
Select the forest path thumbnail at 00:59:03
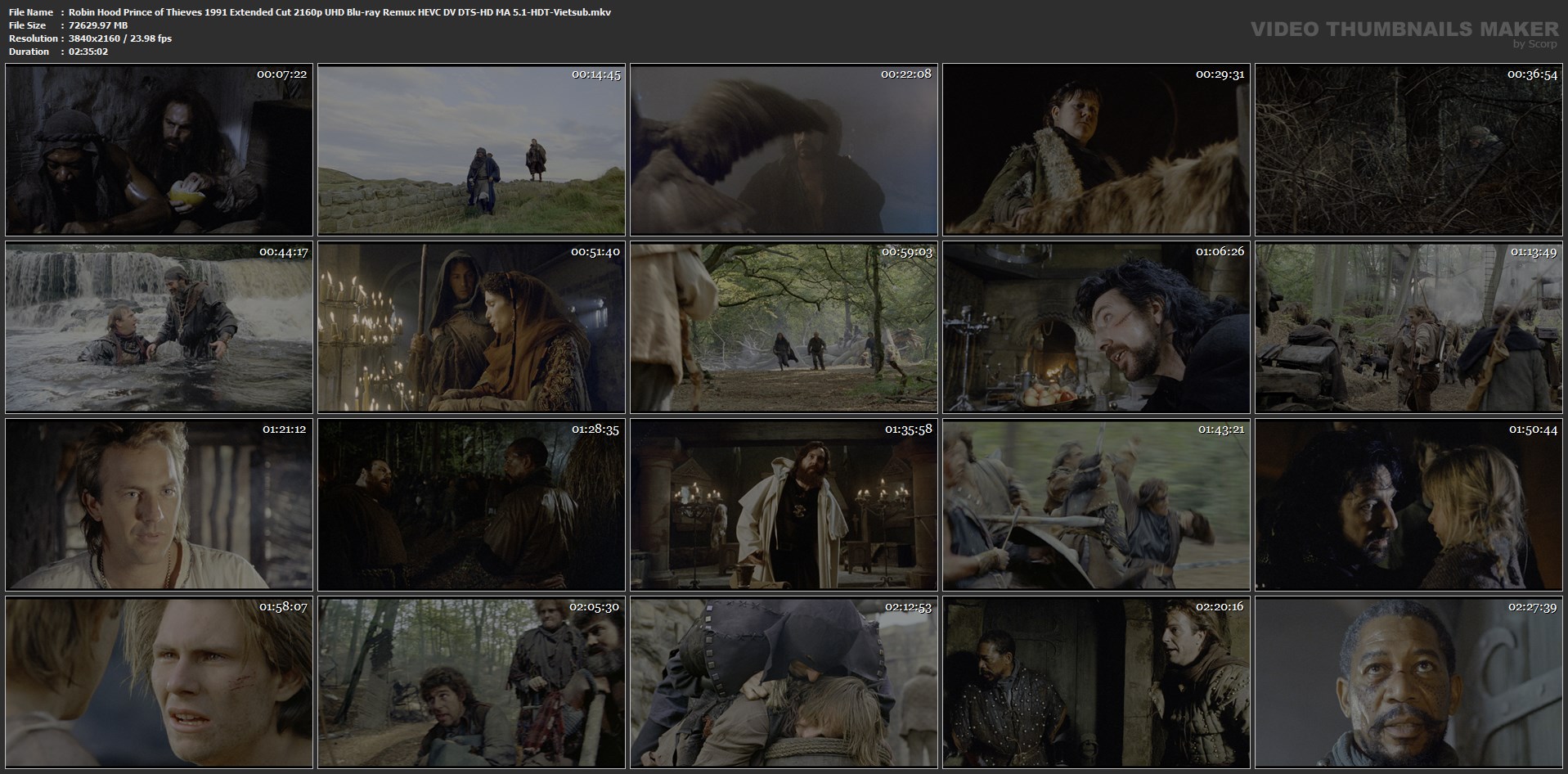(x=784, y=327)
